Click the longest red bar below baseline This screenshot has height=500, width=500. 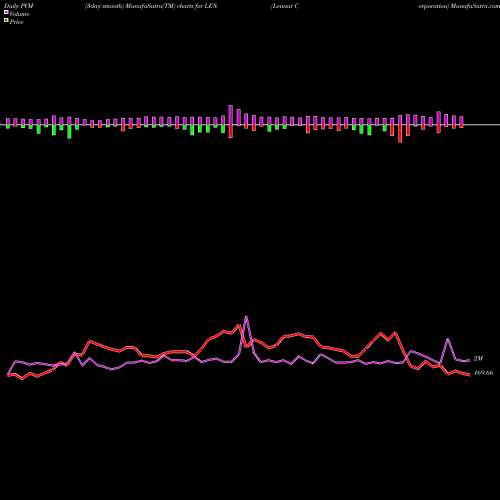[x=400, y=134]
